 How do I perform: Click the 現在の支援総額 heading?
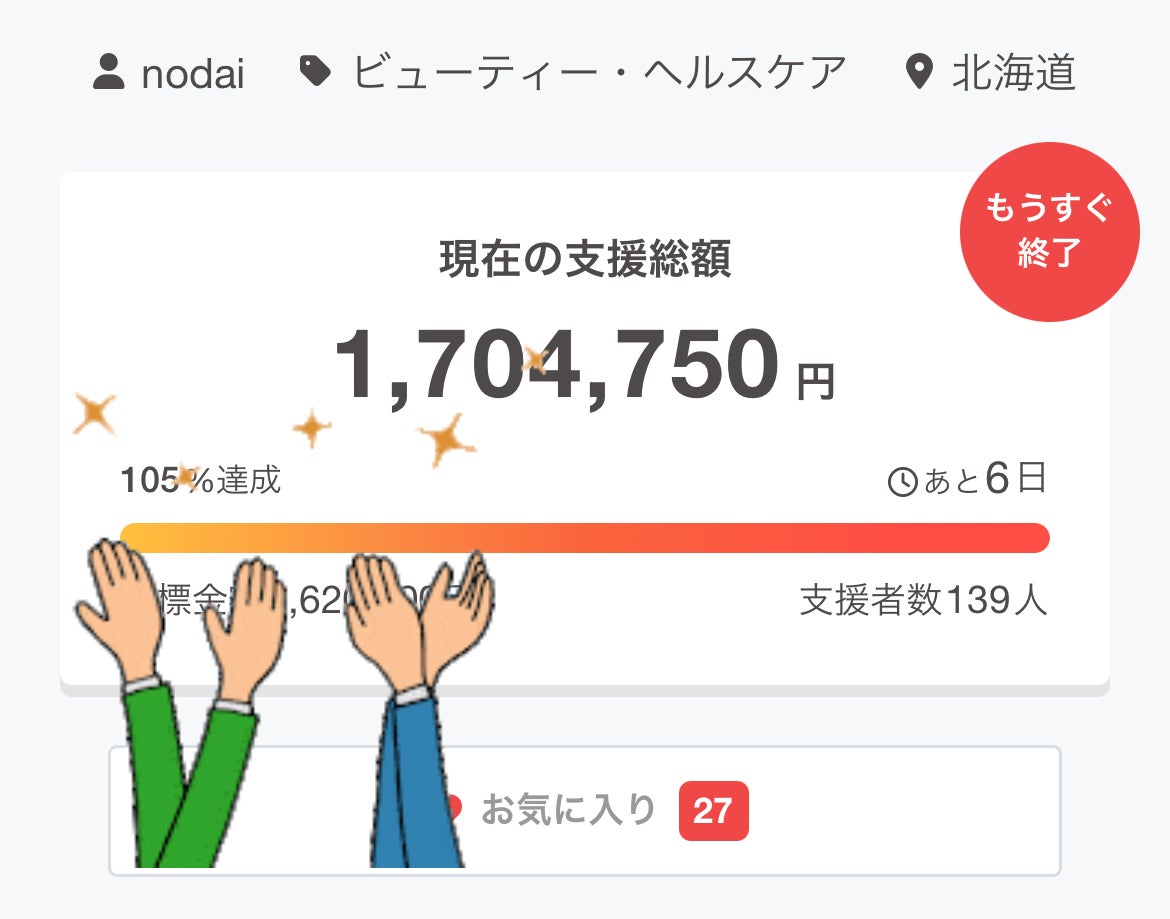585,259
